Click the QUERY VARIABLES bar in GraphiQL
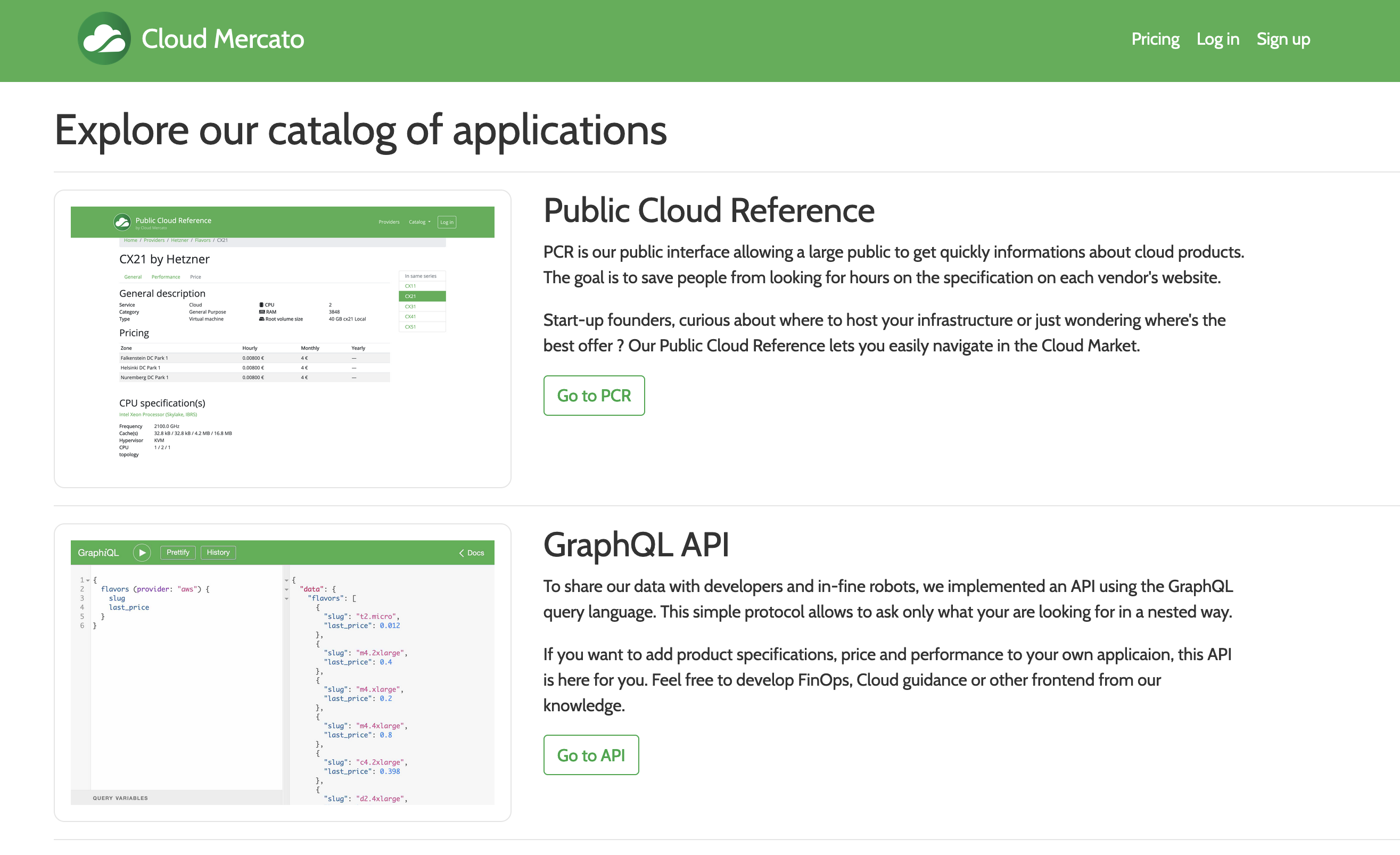 point(176,798)
